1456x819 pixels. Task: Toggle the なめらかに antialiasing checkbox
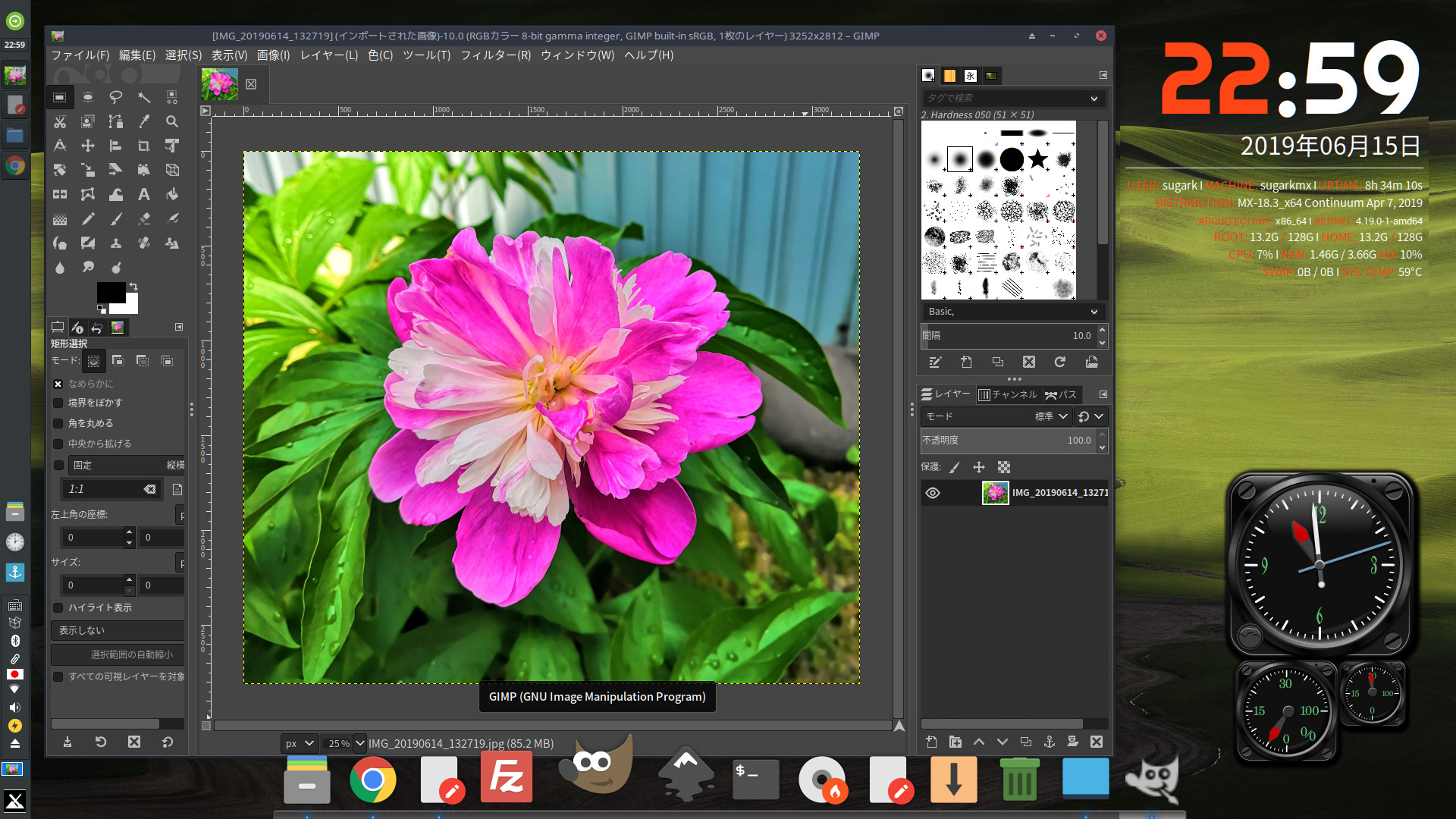(x=58, y=384)
